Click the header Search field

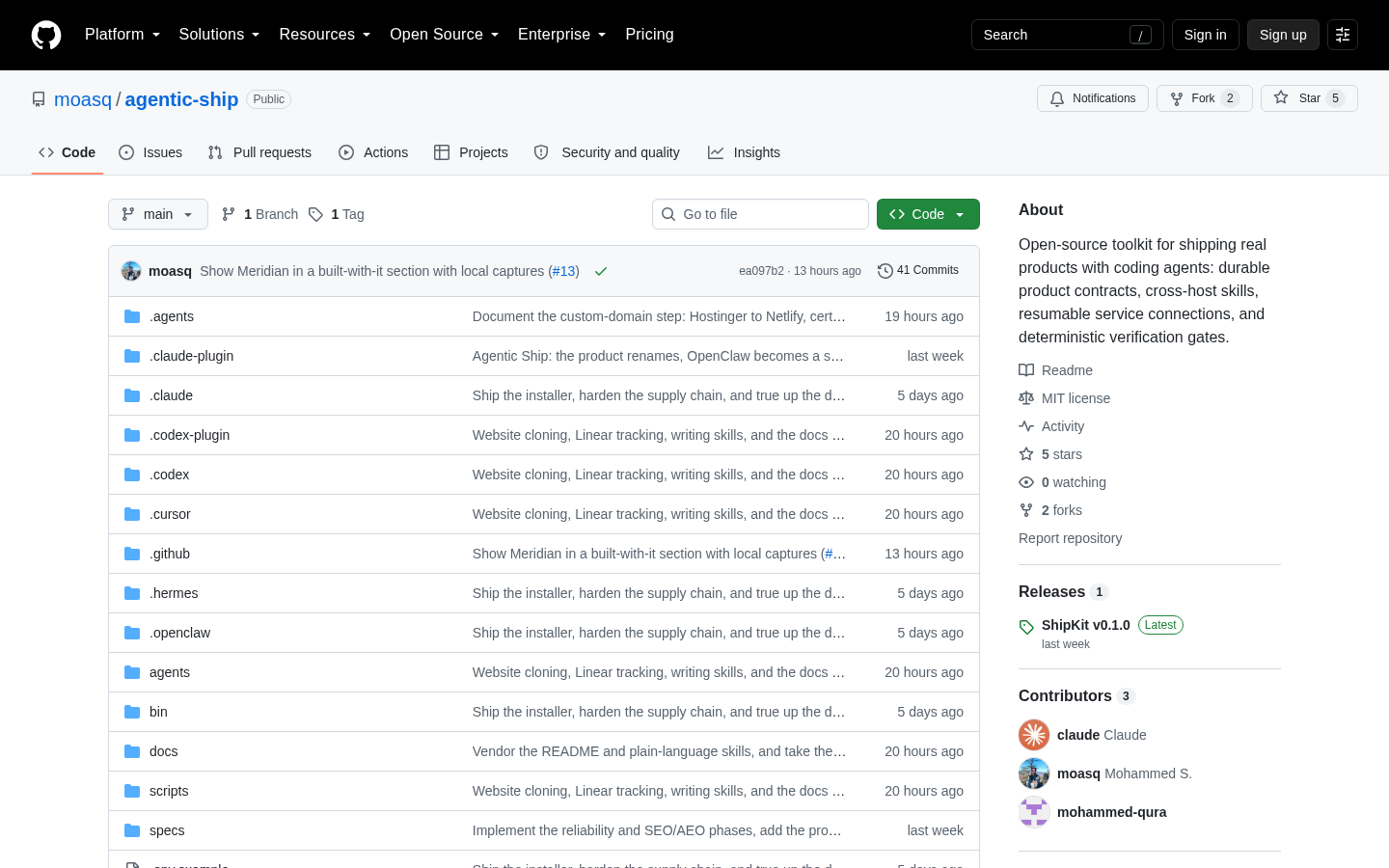(1067, 35)
